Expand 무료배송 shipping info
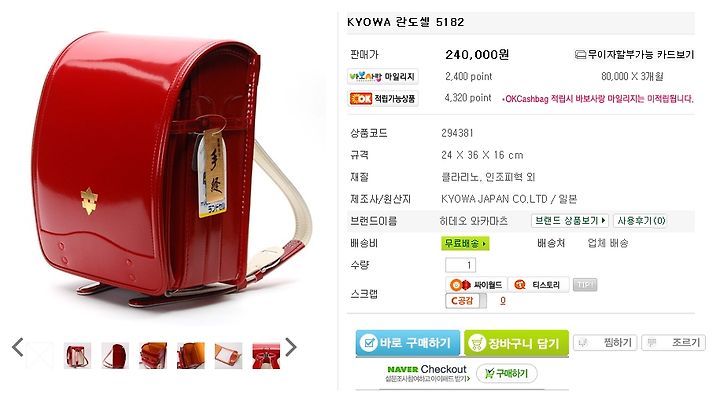The image size is (720, 406). coord(465,243)
